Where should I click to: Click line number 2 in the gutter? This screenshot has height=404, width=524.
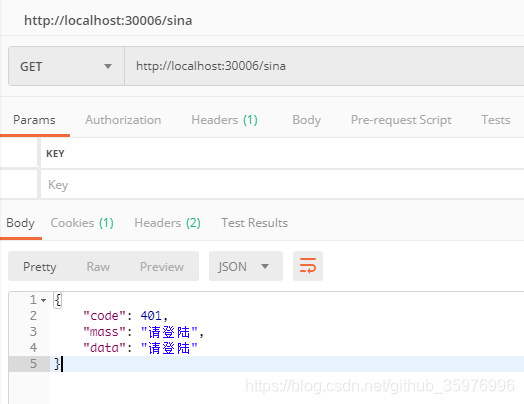pos(33,315)
